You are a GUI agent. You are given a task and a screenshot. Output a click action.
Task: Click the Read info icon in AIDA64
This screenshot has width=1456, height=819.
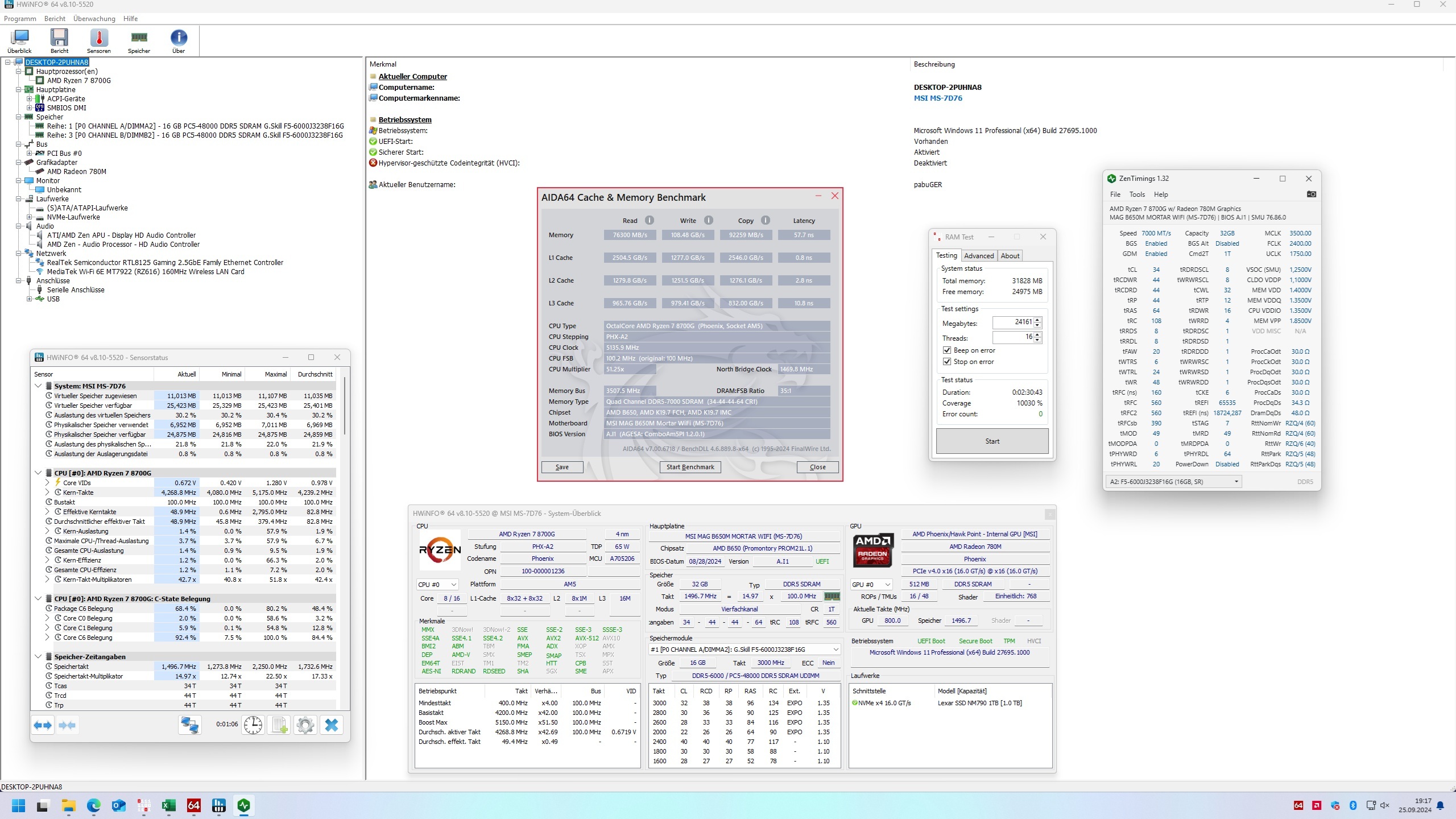coord(649,220)
